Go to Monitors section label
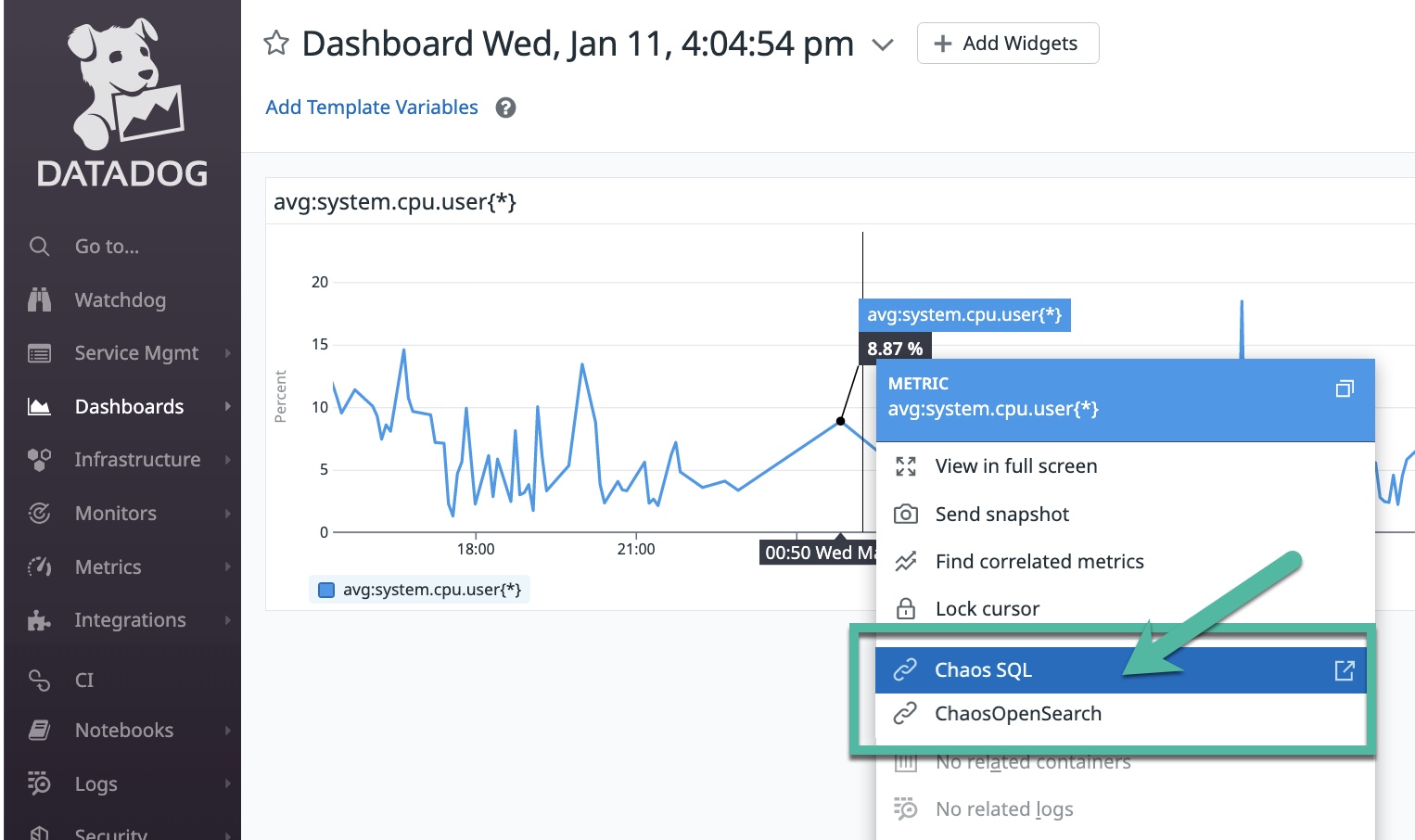 (x=116, y=514)
